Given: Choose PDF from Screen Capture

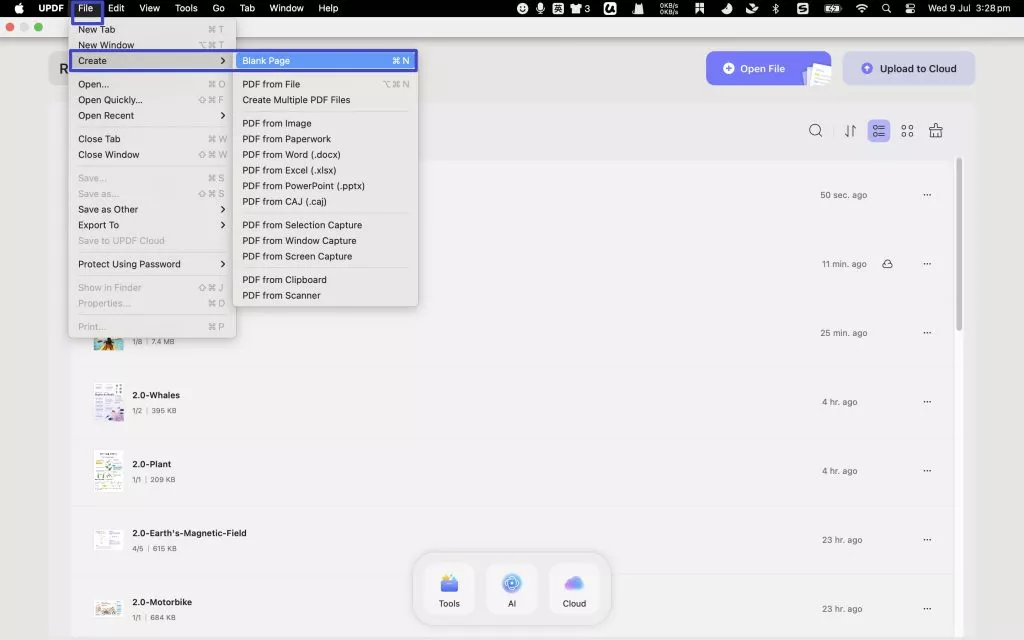Looking at the screenshot, I should coord(325,257).
